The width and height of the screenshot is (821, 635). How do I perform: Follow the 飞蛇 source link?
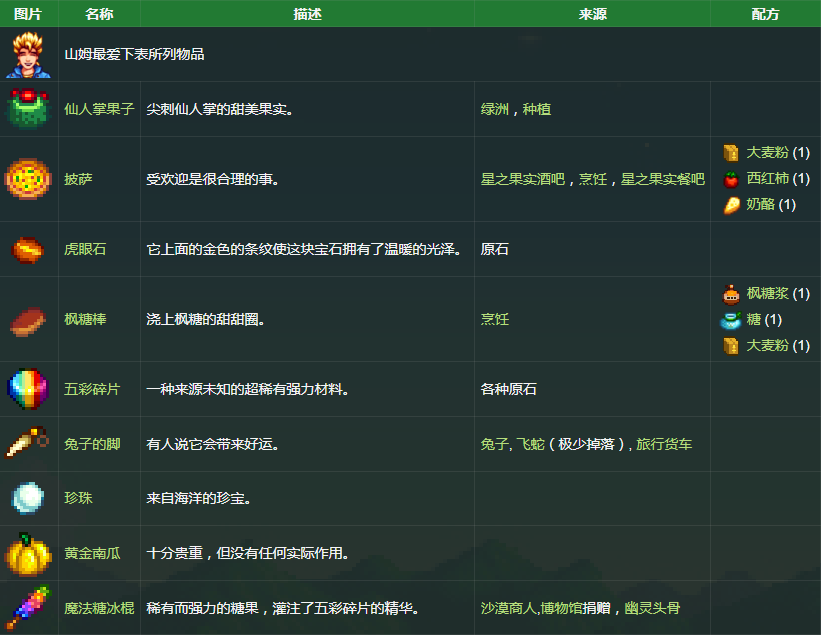point(530,444)
